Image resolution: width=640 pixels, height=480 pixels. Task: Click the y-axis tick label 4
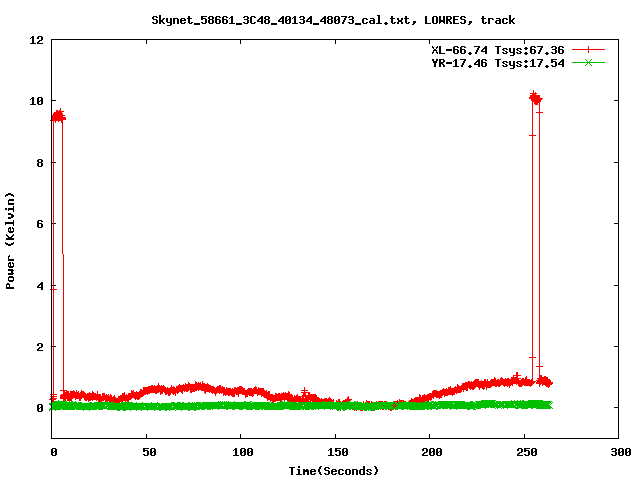(x=40, y=286)
